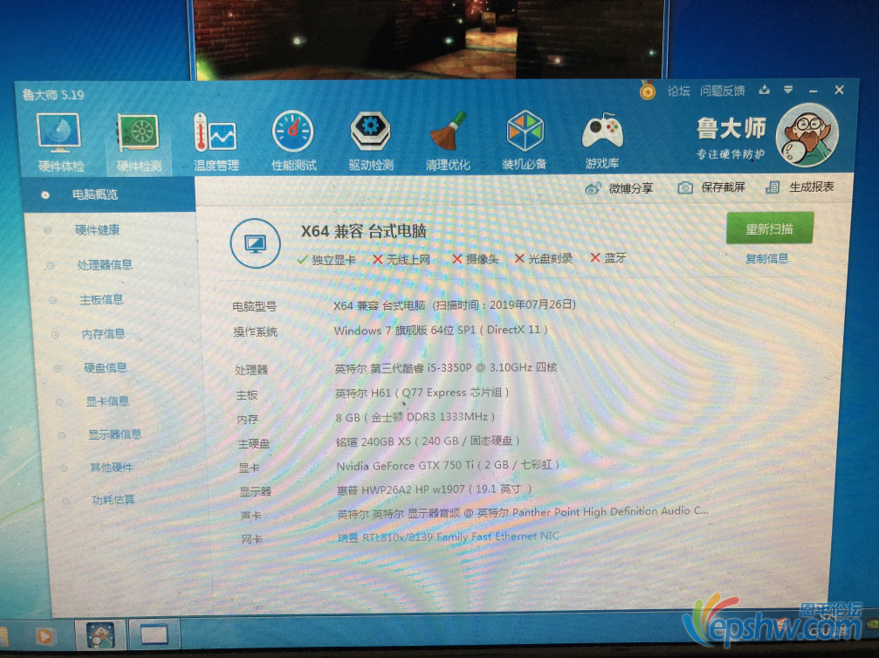879x658 pixels.
Task: Select 主板信息 sidebar item
Action: coord(101,299)
